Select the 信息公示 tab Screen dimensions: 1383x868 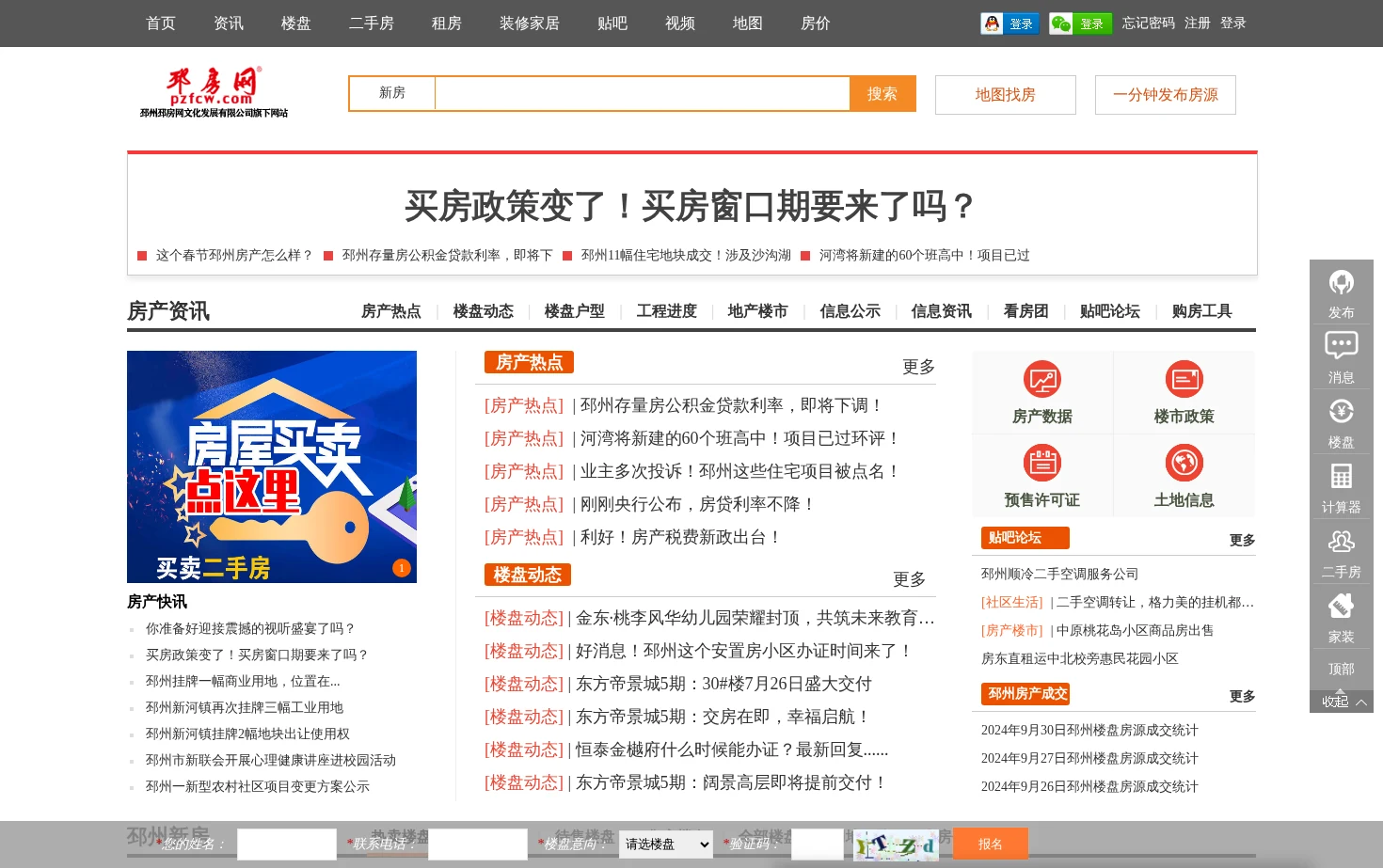[x=850, y=311]
